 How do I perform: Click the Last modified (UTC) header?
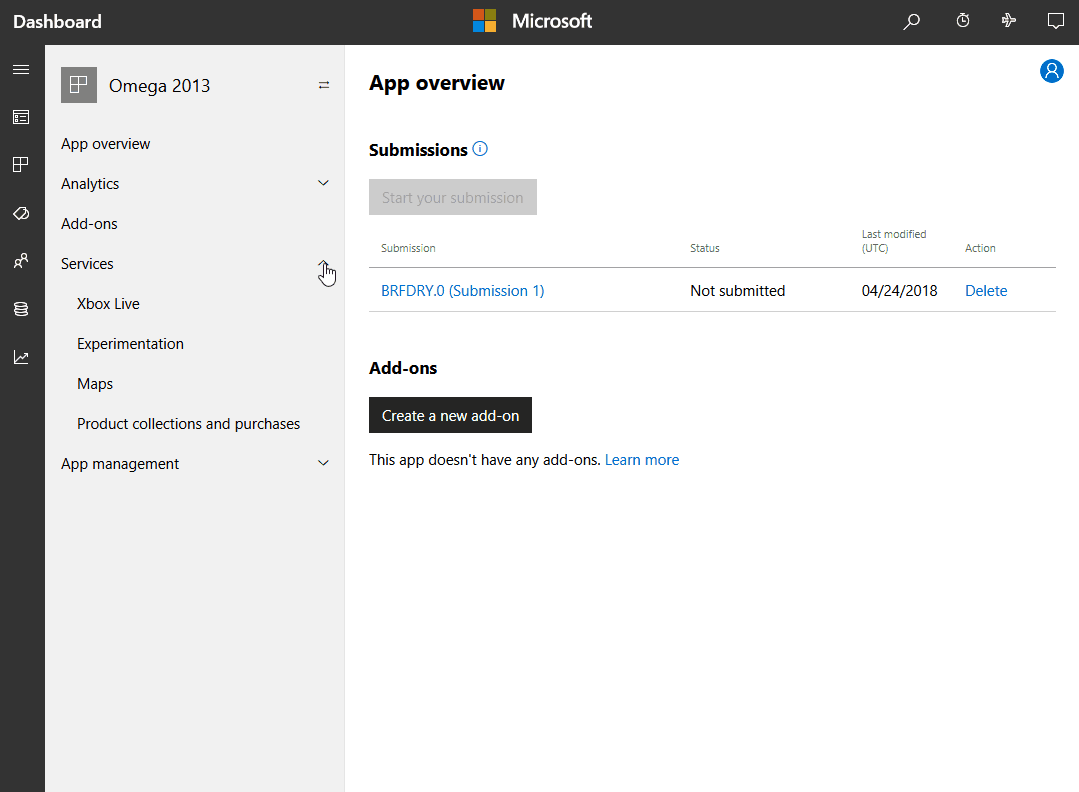pos(894,241)
